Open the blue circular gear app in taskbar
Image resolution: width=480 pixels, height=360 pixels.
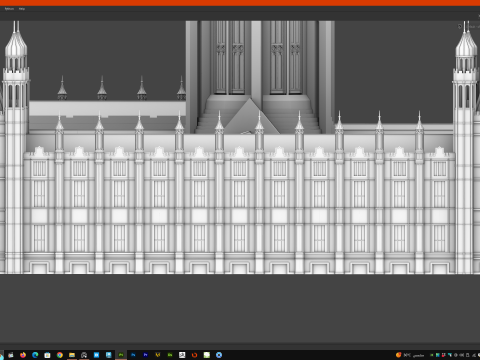click(x=219, y=355)
